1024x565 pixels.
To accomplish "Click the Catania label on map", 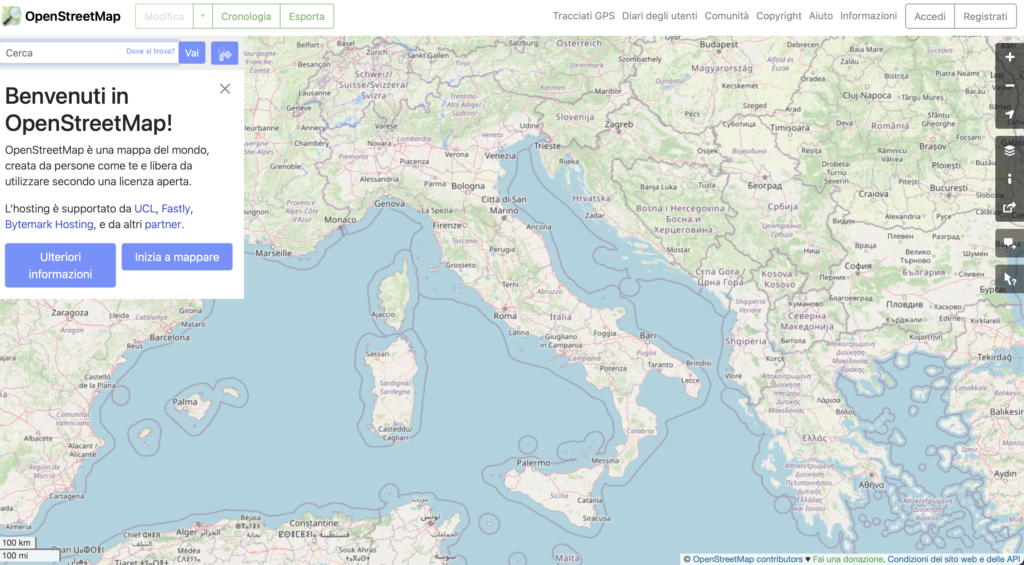I will 590,500.
